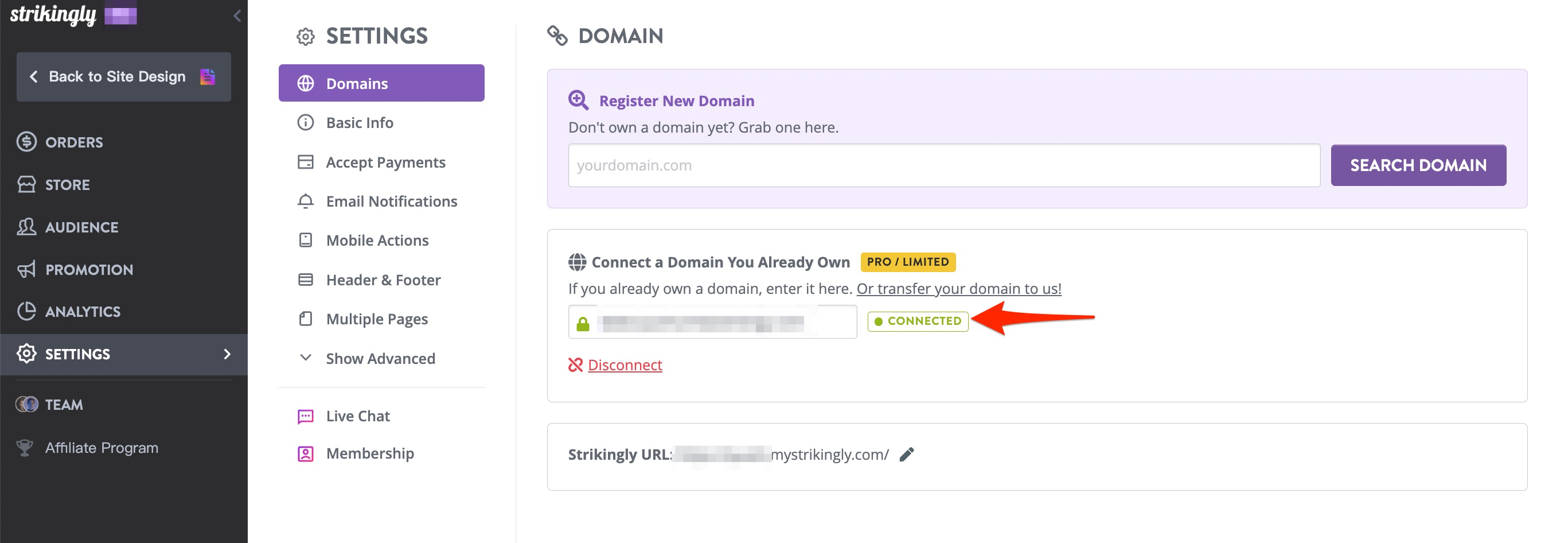Click the Promotion megaphone icon
This screenshot has width=1568, height=543.
[x=26, y=269]
